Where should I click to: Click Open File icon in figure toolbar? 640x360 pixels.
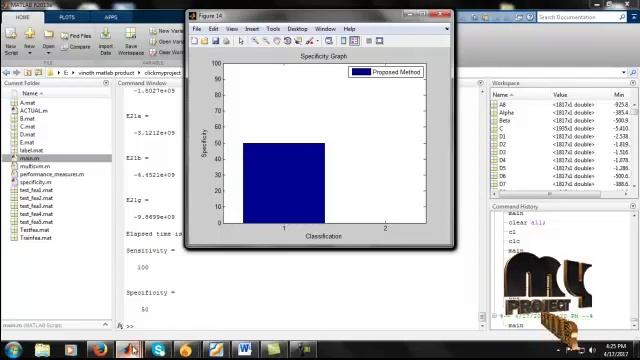click(x=204, y=41)
